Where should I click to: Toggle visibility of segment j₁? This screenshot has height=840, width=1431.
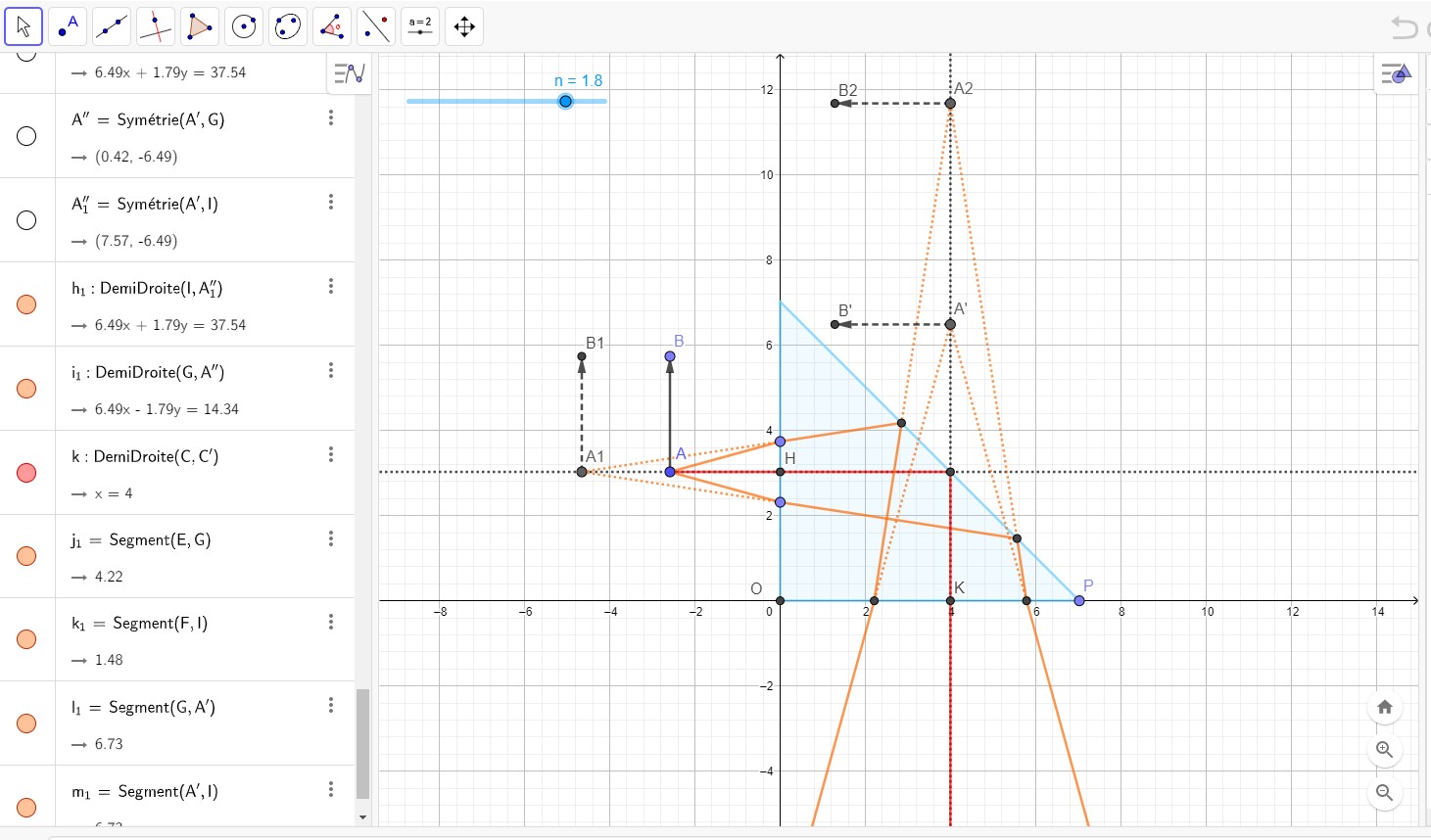26,556
